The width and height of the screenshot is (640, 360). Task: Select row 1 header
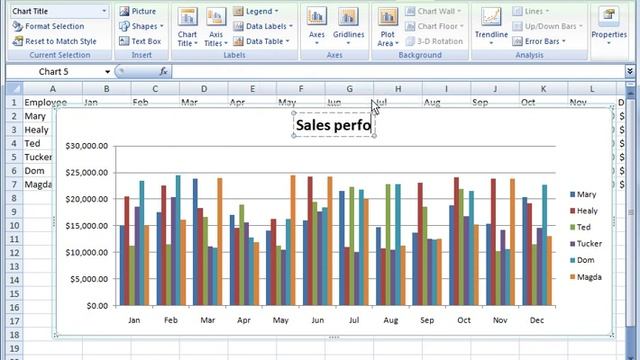tap(14, 102)
